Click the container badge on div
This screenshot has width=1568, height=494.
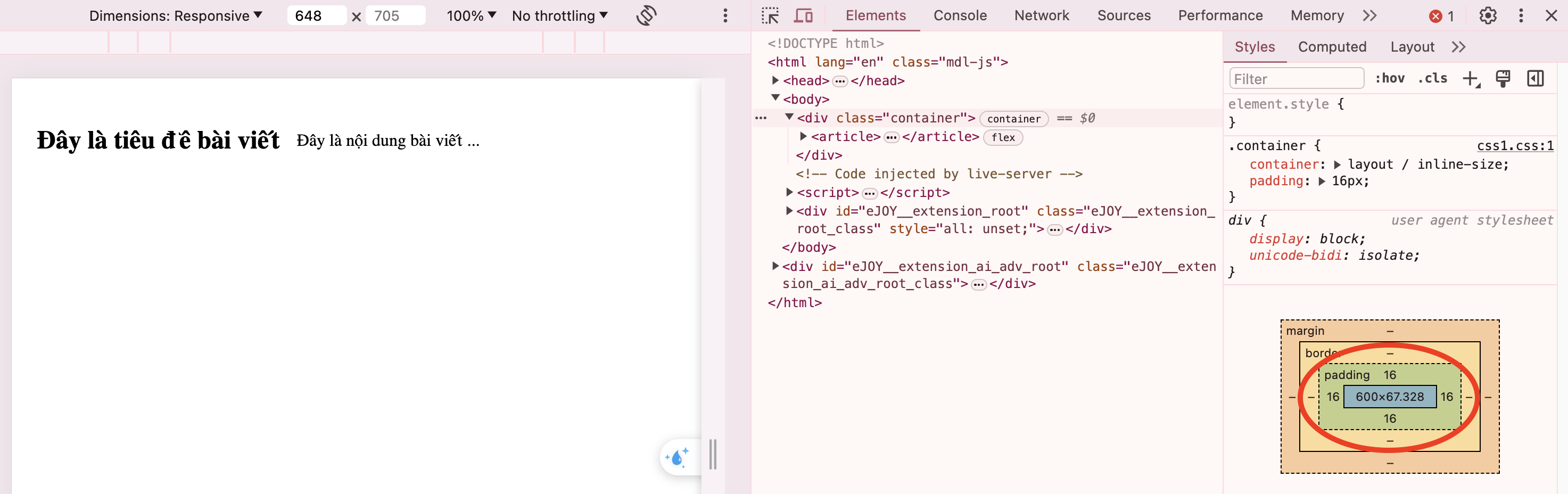click(x=1013, y=119)
